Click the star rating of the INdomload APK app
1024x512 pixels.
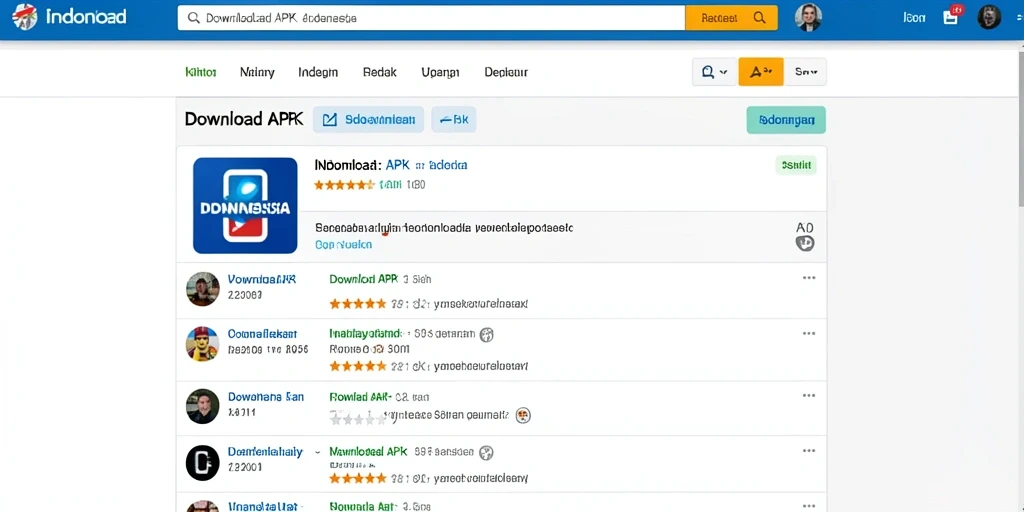(x=344, y=185)
